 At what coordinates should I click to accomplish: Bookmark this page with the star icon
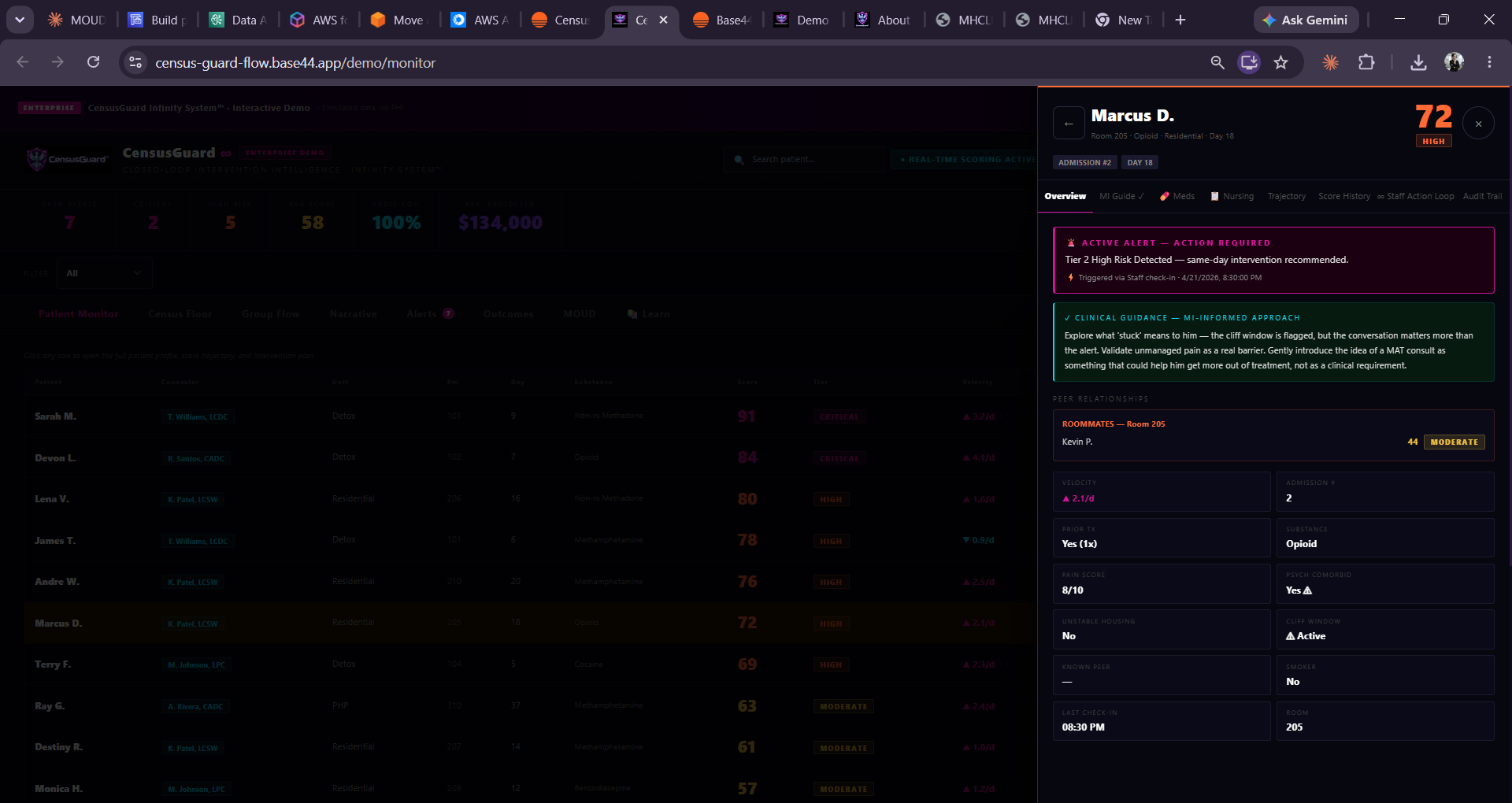click(1281, 62)
